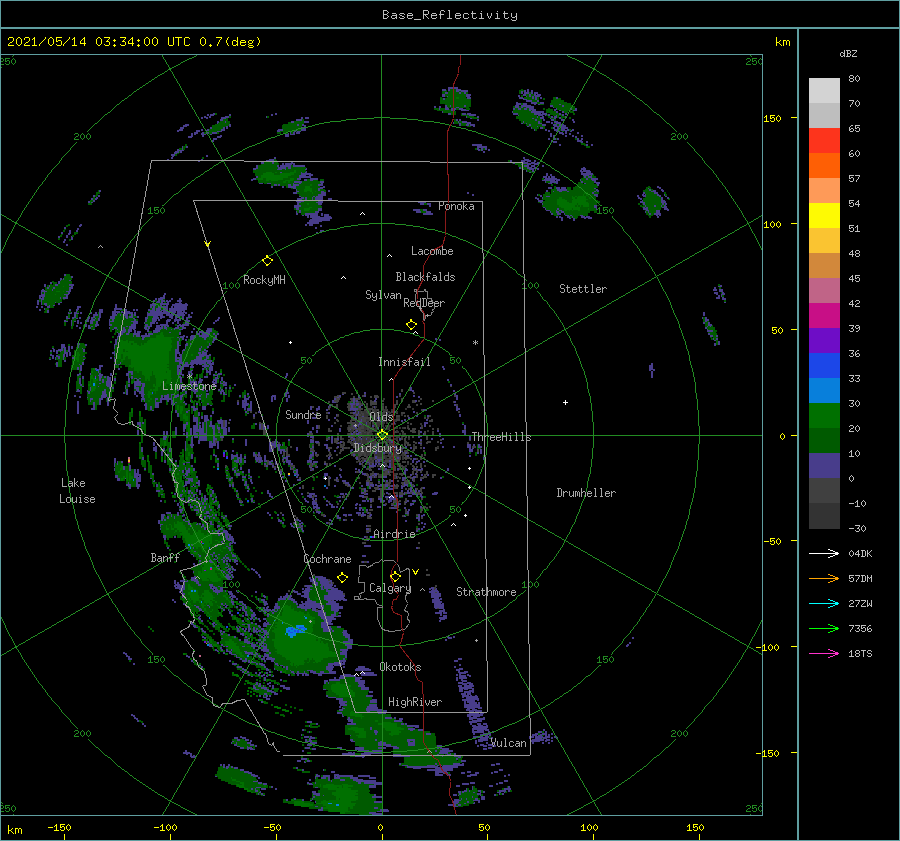Image resolution: width=900 pixels, height=841 pixels.
Task: Click the yellow diamond marker south of RedDeer
Action: point(411,325)
